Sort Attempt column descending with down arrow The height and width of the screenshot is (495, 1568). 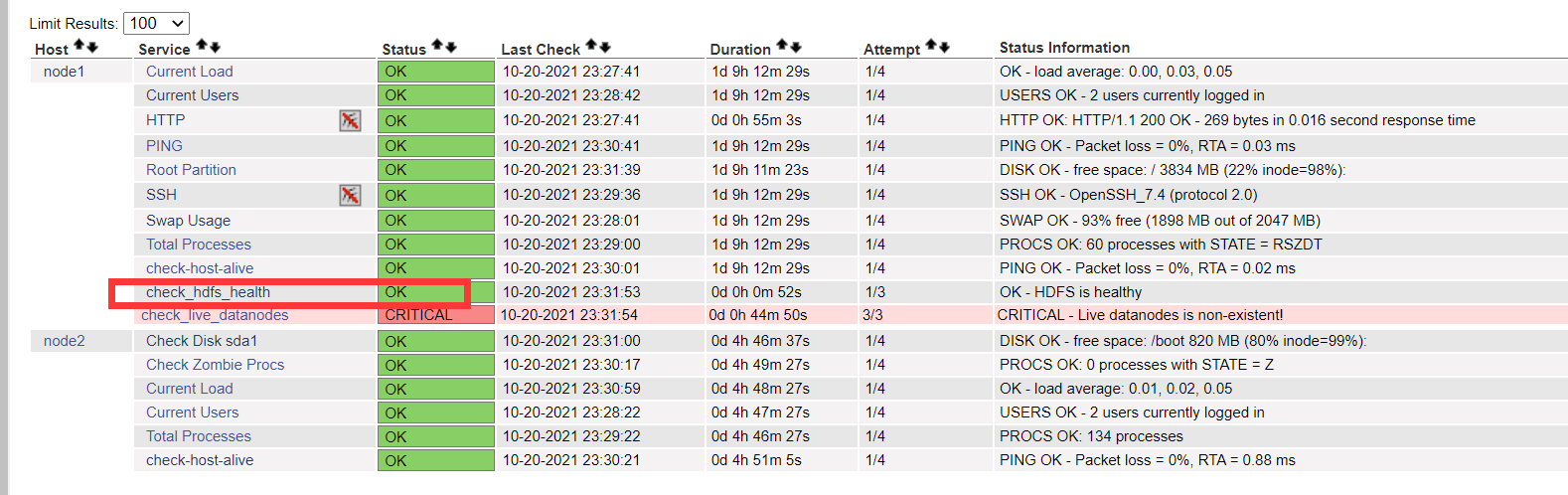pyautogui.click(x=944, y=47)
